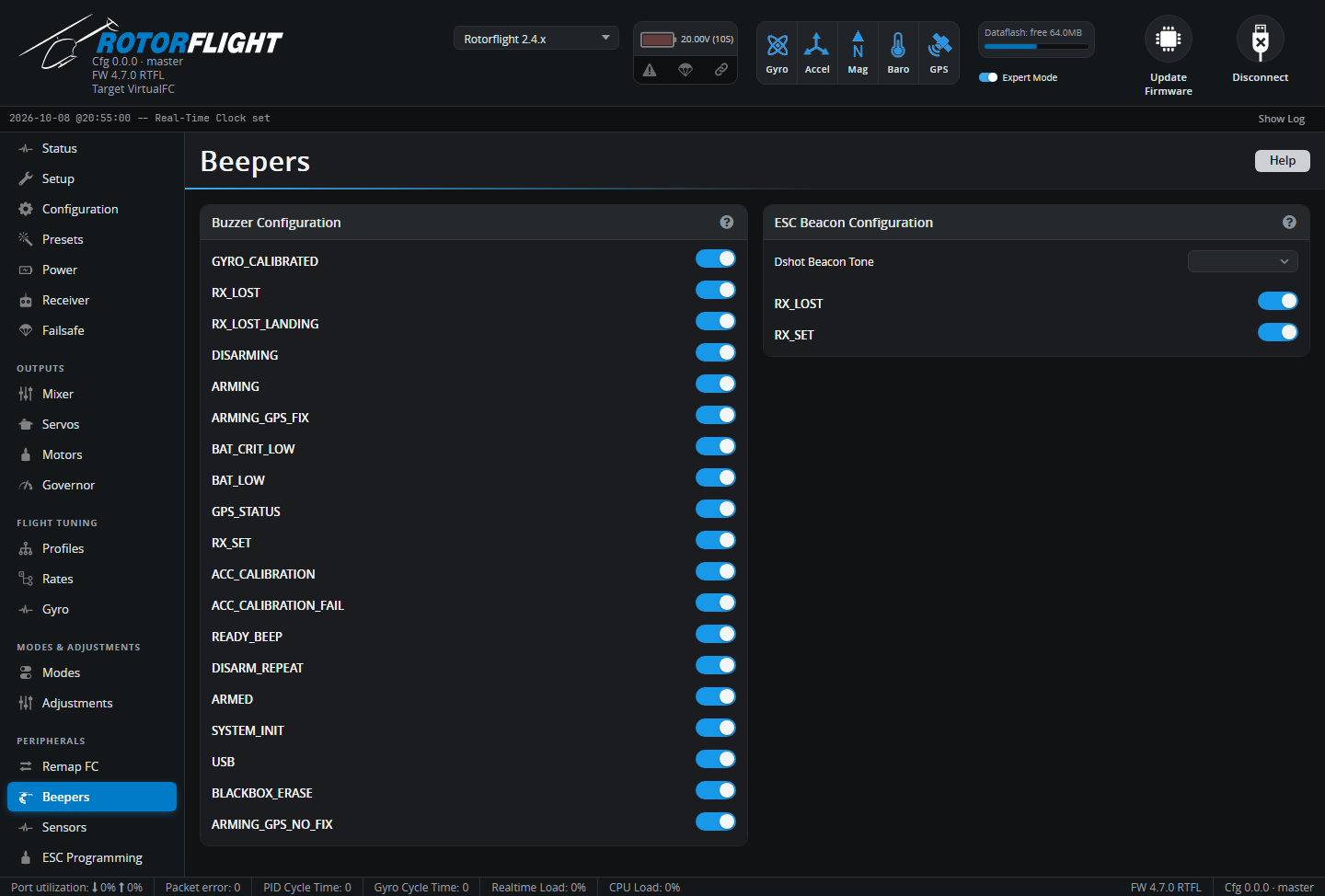Open Buzzer Configuration help icon

coord(727,223)
